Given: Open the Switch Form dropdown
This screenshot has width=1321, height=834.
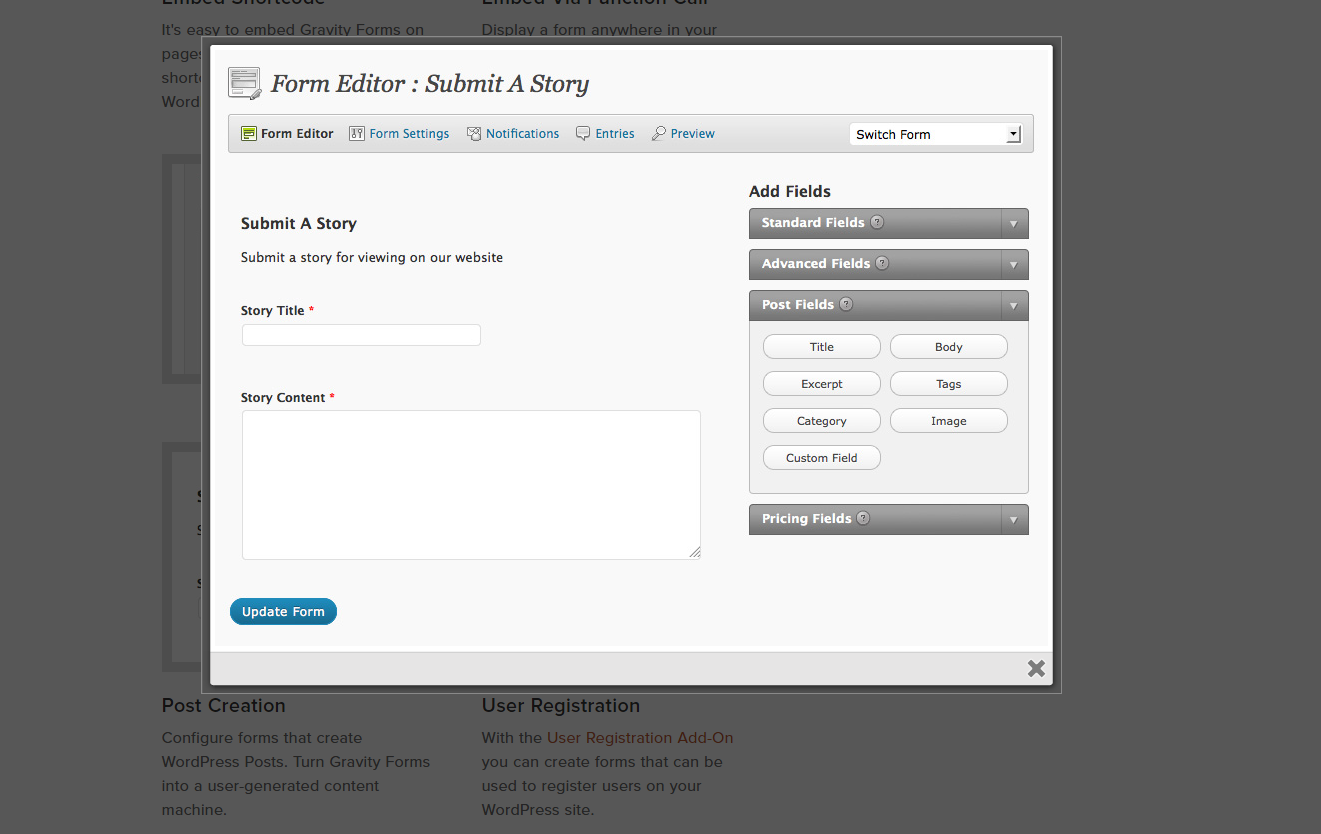Looking at the screenshot, I should (x=937, y=134).
